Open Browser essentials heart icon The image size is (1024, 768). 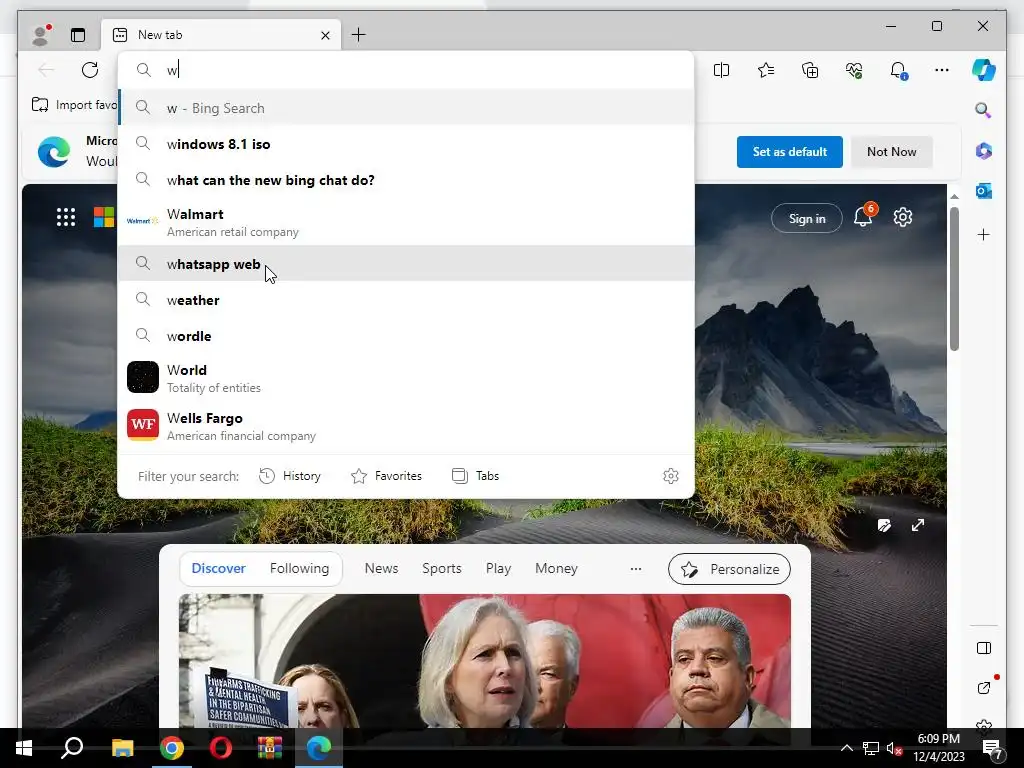click(854, 70)
